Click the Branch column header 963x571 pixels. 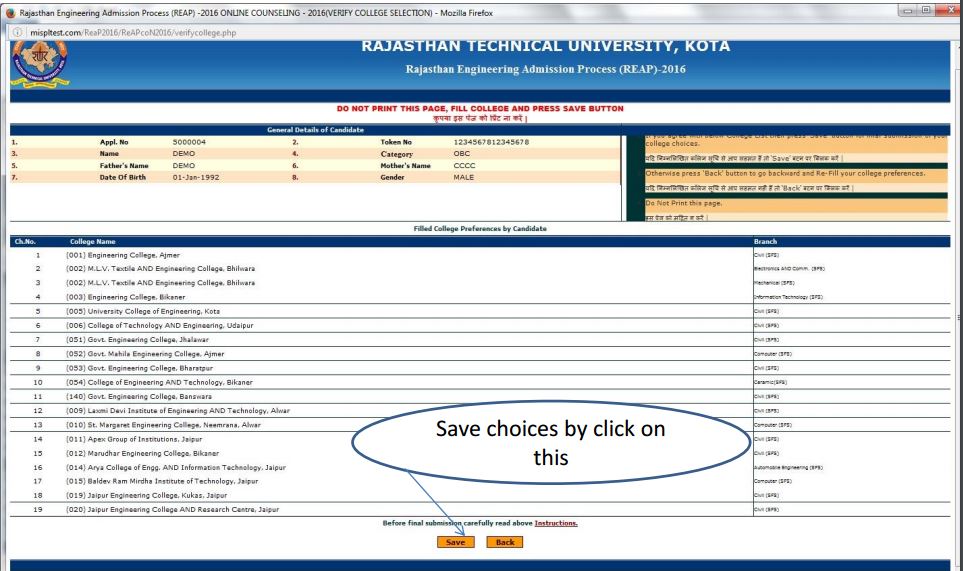point(768,241)
